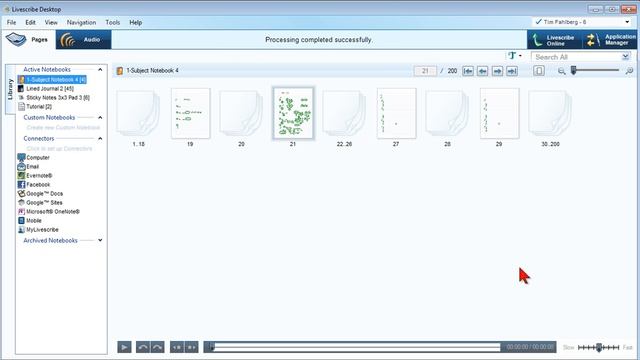Screen dimensions: 640x360
Task: Select the Mobile connector
Action: click(x=29, y=220)
